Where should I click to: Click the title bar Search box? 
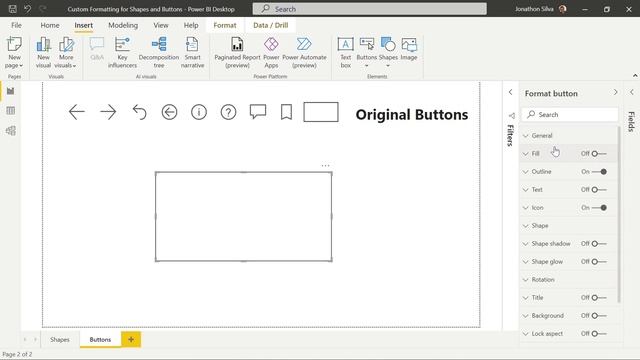(x=370, y=9)
